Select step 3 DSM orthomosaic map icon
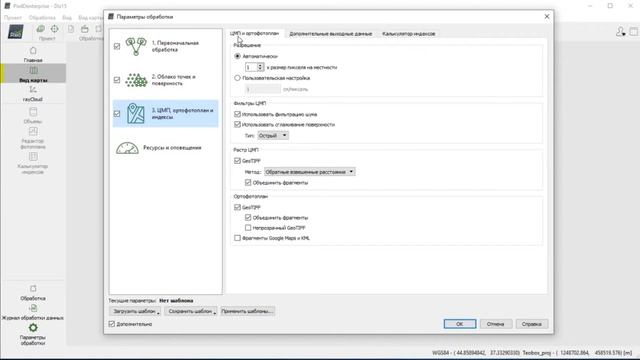The image size is (640, 360). [x=136, y=113]
